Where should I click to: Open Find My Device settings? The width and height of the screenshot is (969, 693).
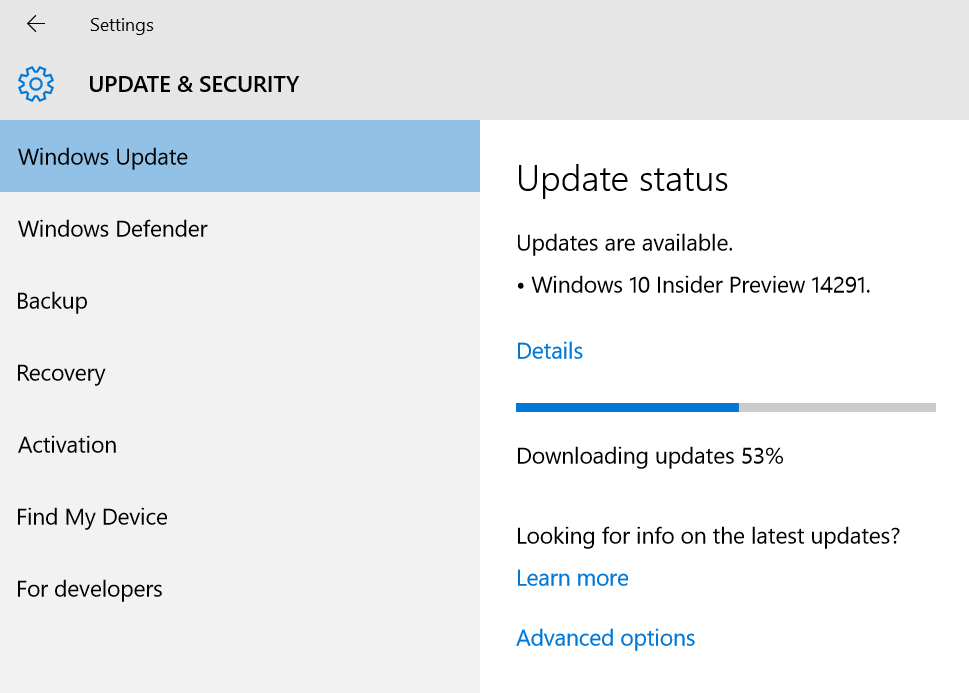(92, 517)
